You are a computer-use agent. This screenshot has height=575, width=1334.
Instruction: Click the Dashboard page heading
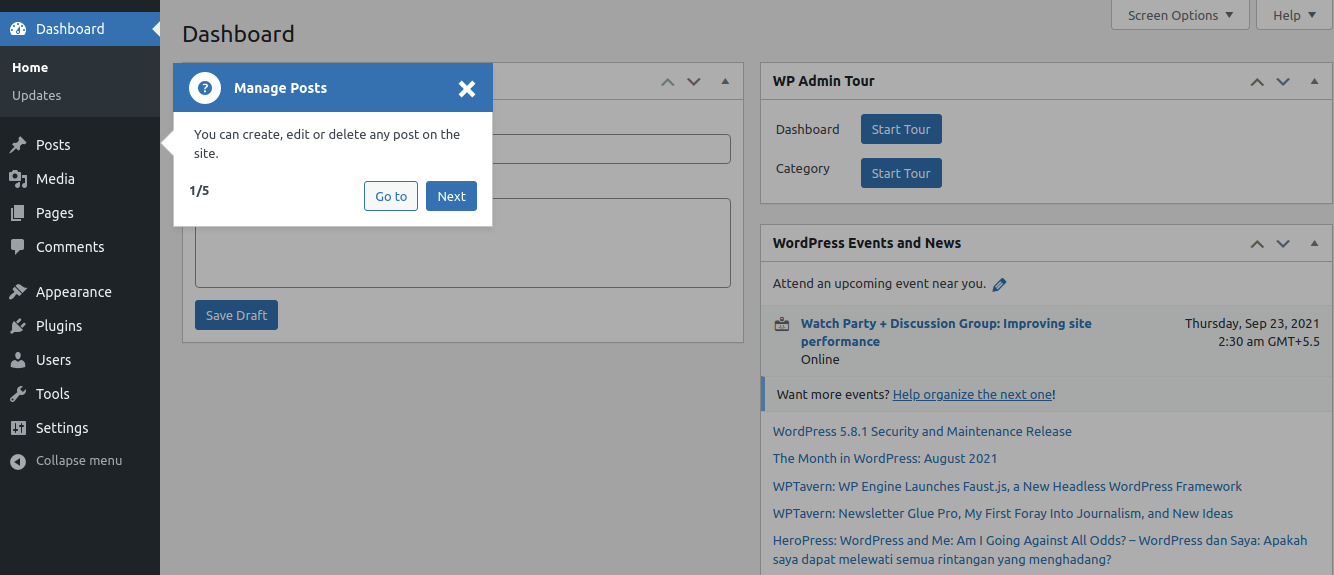pos(238,34)
